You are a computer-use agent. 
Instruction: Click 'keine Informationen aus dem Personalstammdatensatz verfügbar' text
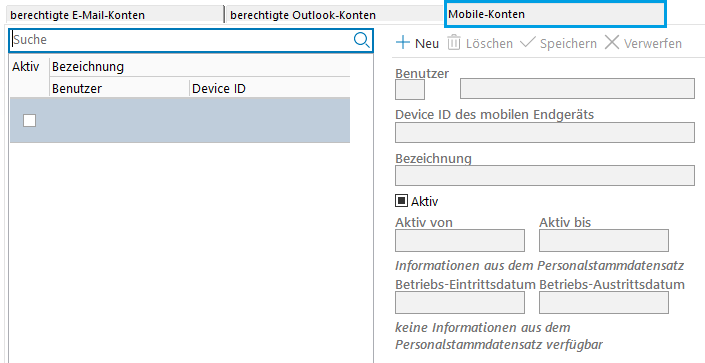point(499,336)
